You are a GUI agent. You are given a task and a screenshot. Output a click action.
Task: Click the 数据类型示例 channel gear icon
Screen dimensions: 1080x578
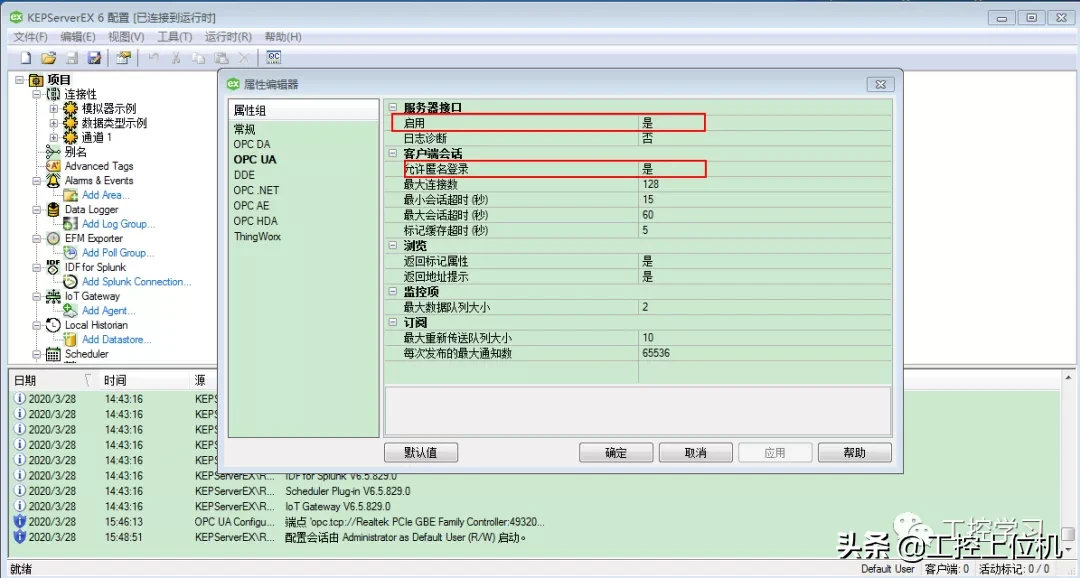tap(70, 123)
